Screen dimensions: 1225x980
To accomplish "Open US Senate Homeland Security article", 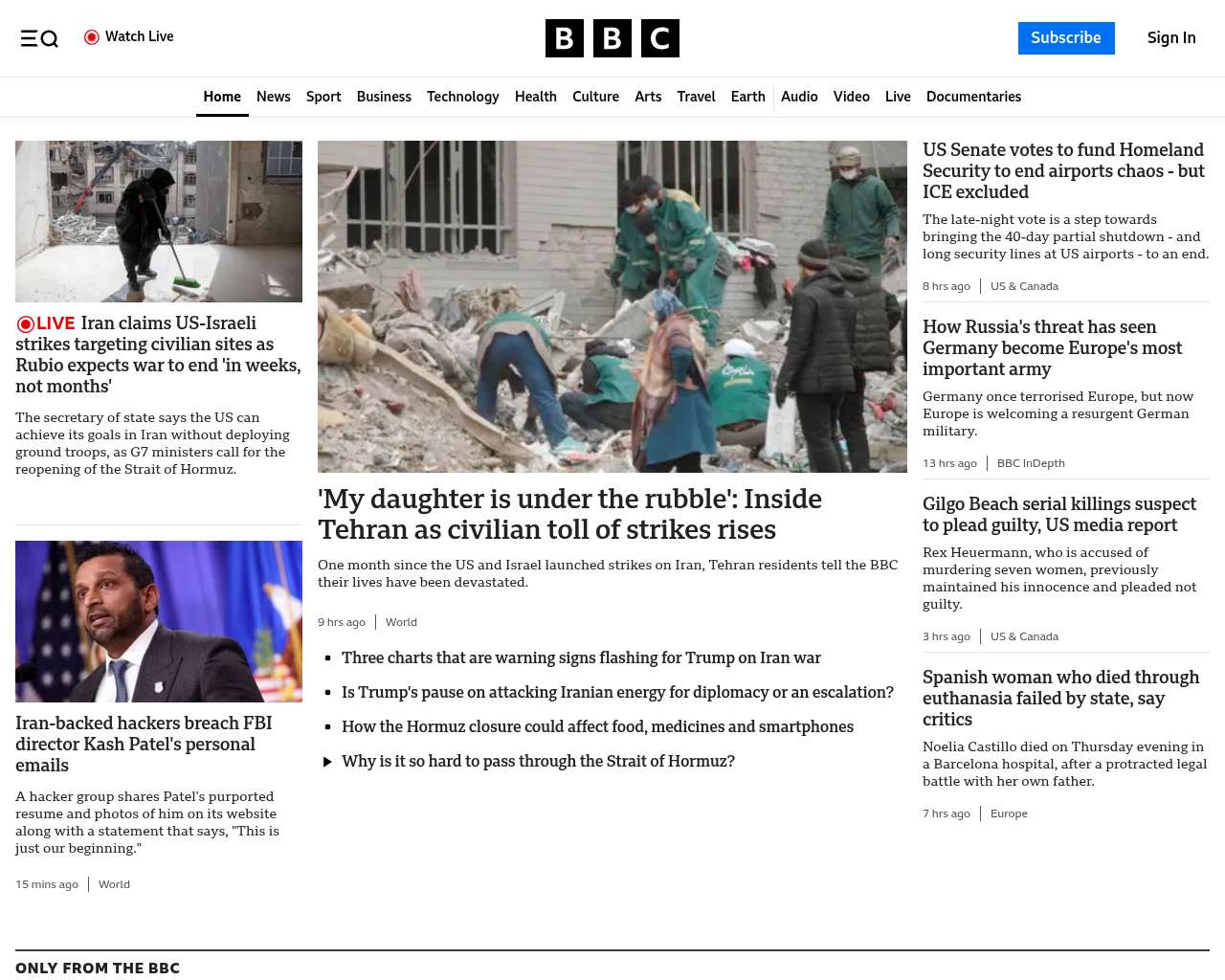I will (1063, 170).
